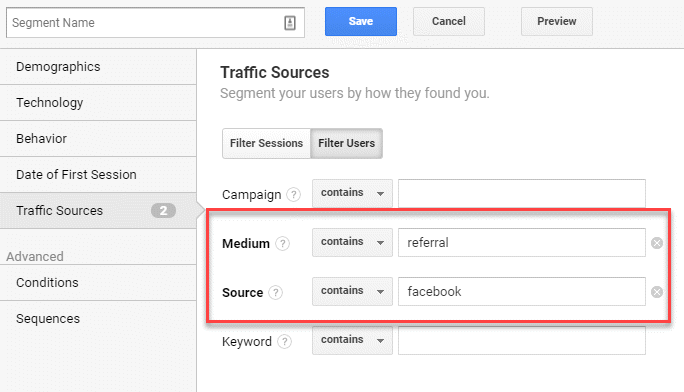Toggle to Filter Sessions mode

click(266, 143)
